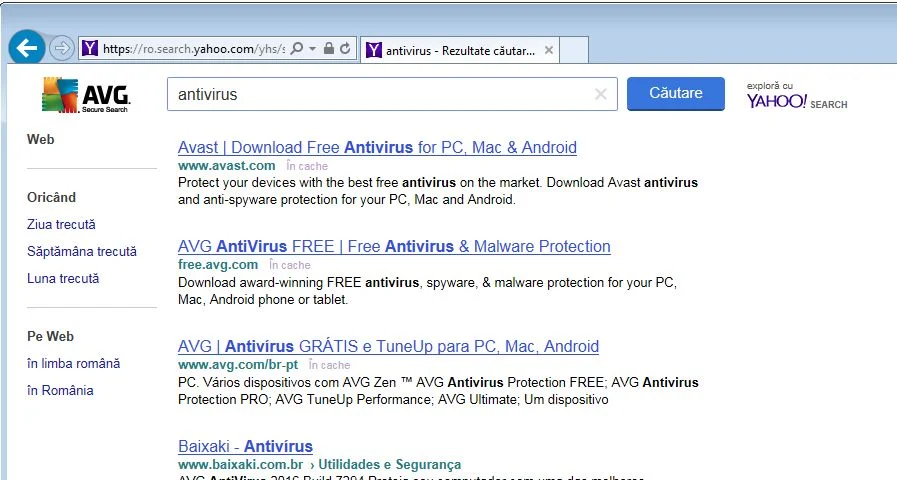Viewport: 897px width, 480px height.
Task: Select the Oricând time filter
Action: point(51,197)
